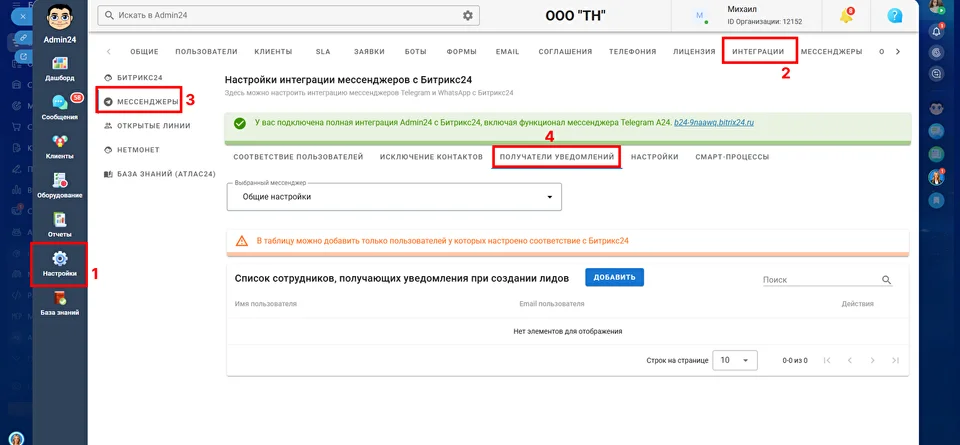Open the help question mark icon
The image size is (960, 445).
coord(894,16)
